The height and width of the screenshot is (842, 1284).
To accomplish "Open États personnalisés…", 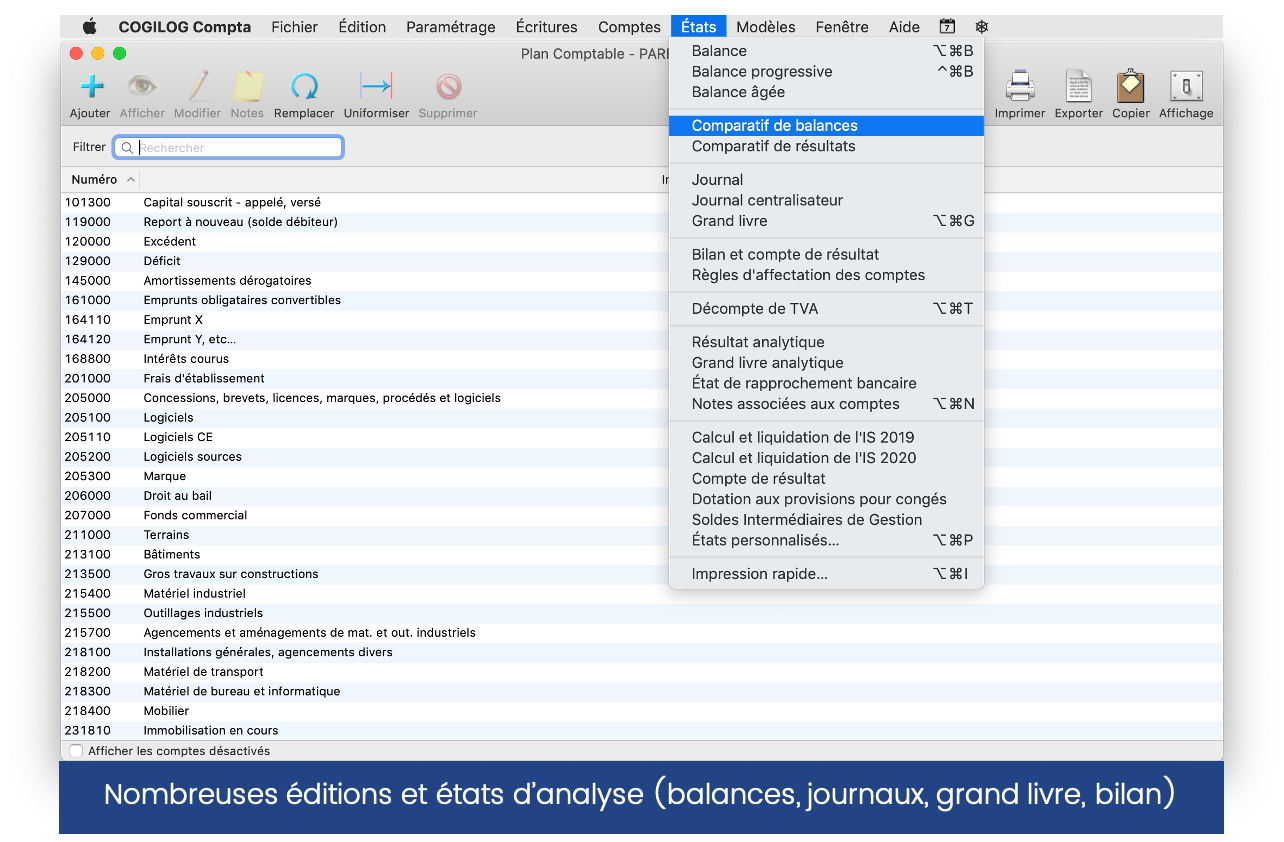I will click(x=826, y=540).
